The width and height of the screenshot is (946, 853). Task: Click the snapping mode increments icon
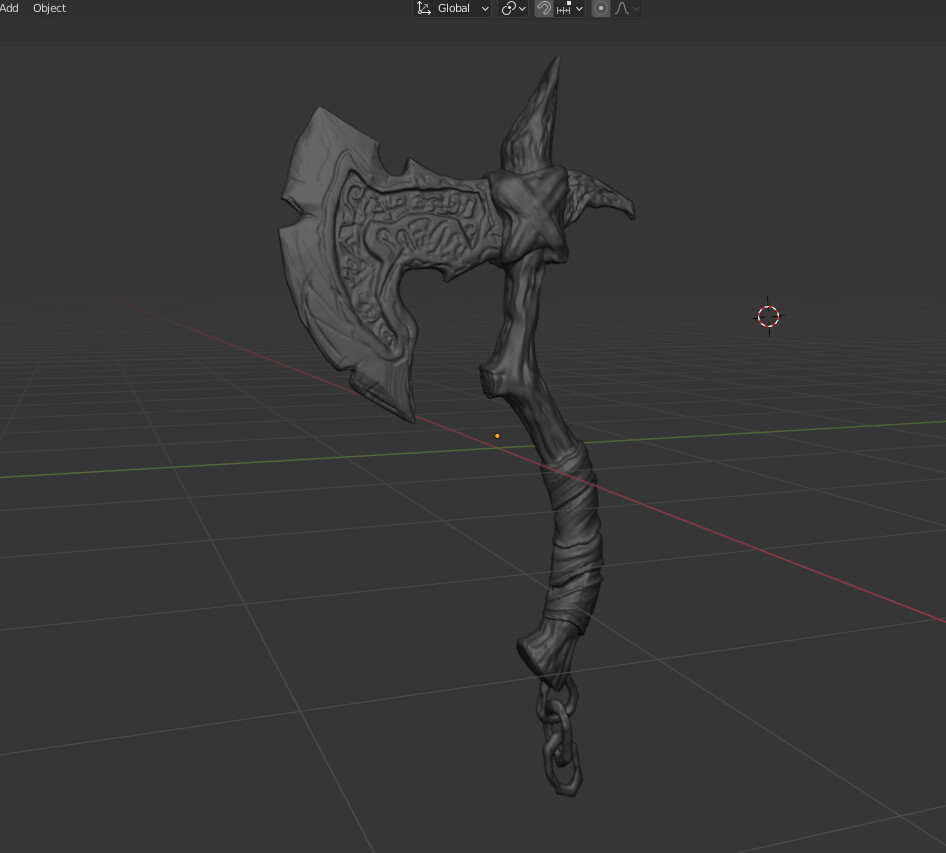coord(562,8)
